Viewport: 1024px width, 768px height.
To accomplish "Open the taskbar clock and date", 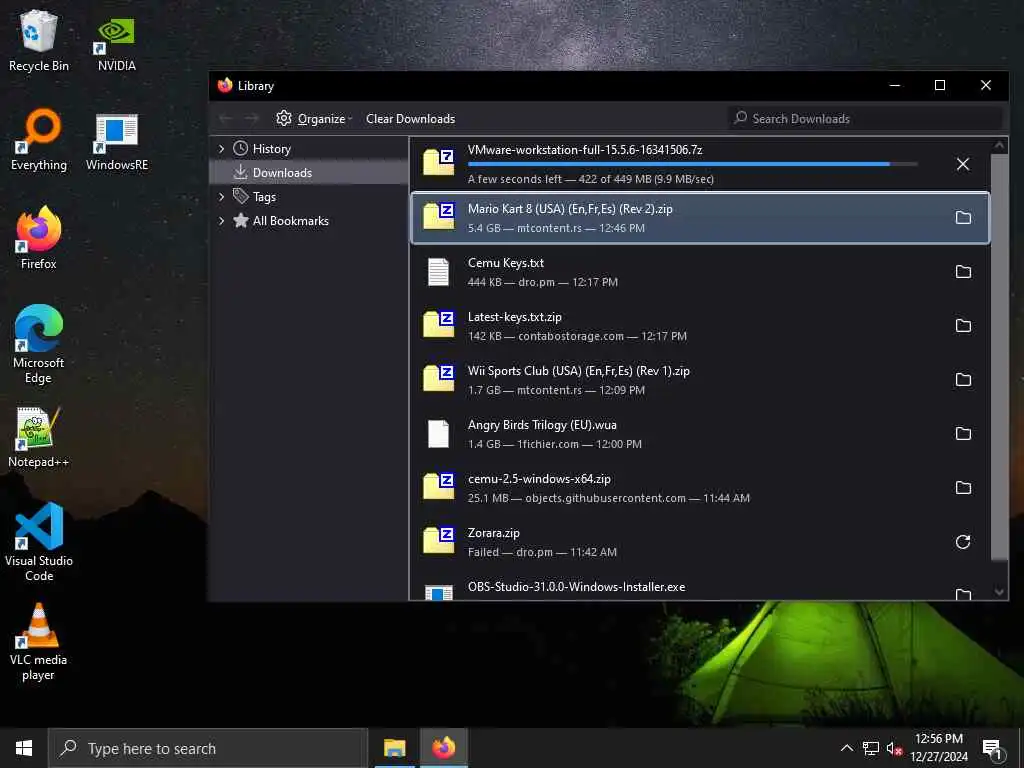I will pos(938,748).
